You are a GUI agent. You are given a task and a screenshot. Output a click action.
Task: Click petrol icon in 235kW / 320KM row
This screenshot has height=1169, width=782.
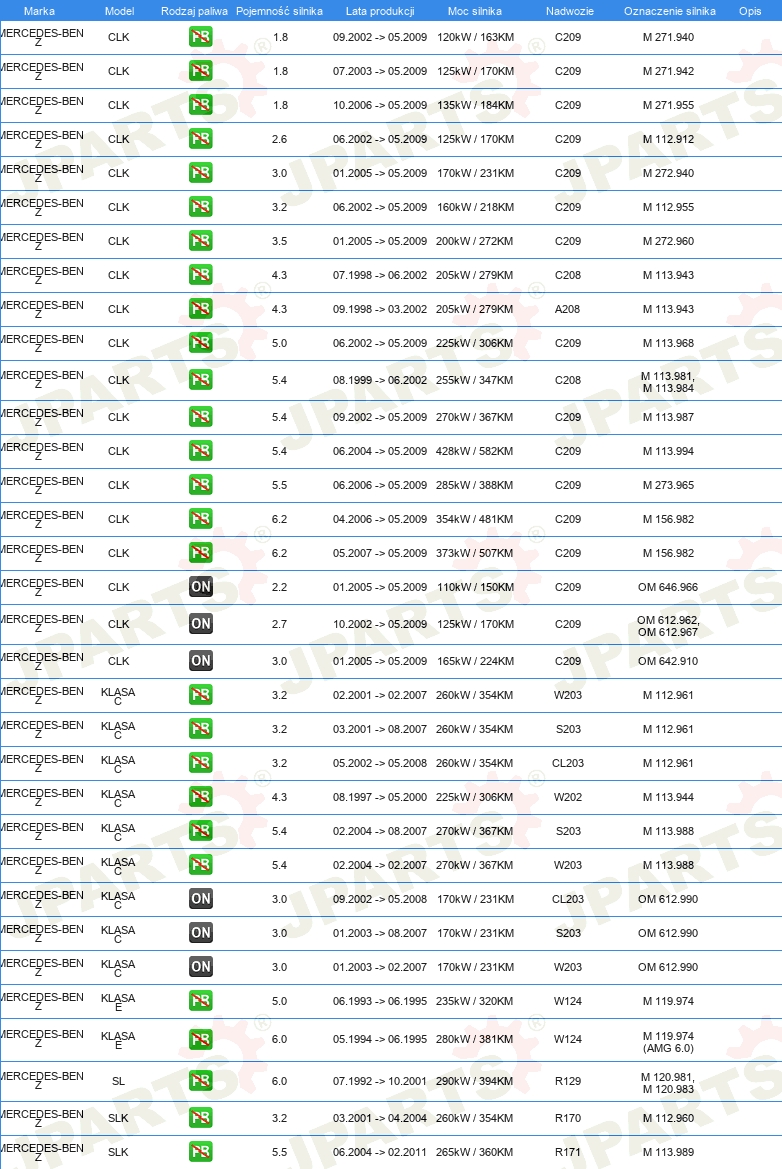coord(201,1001)
